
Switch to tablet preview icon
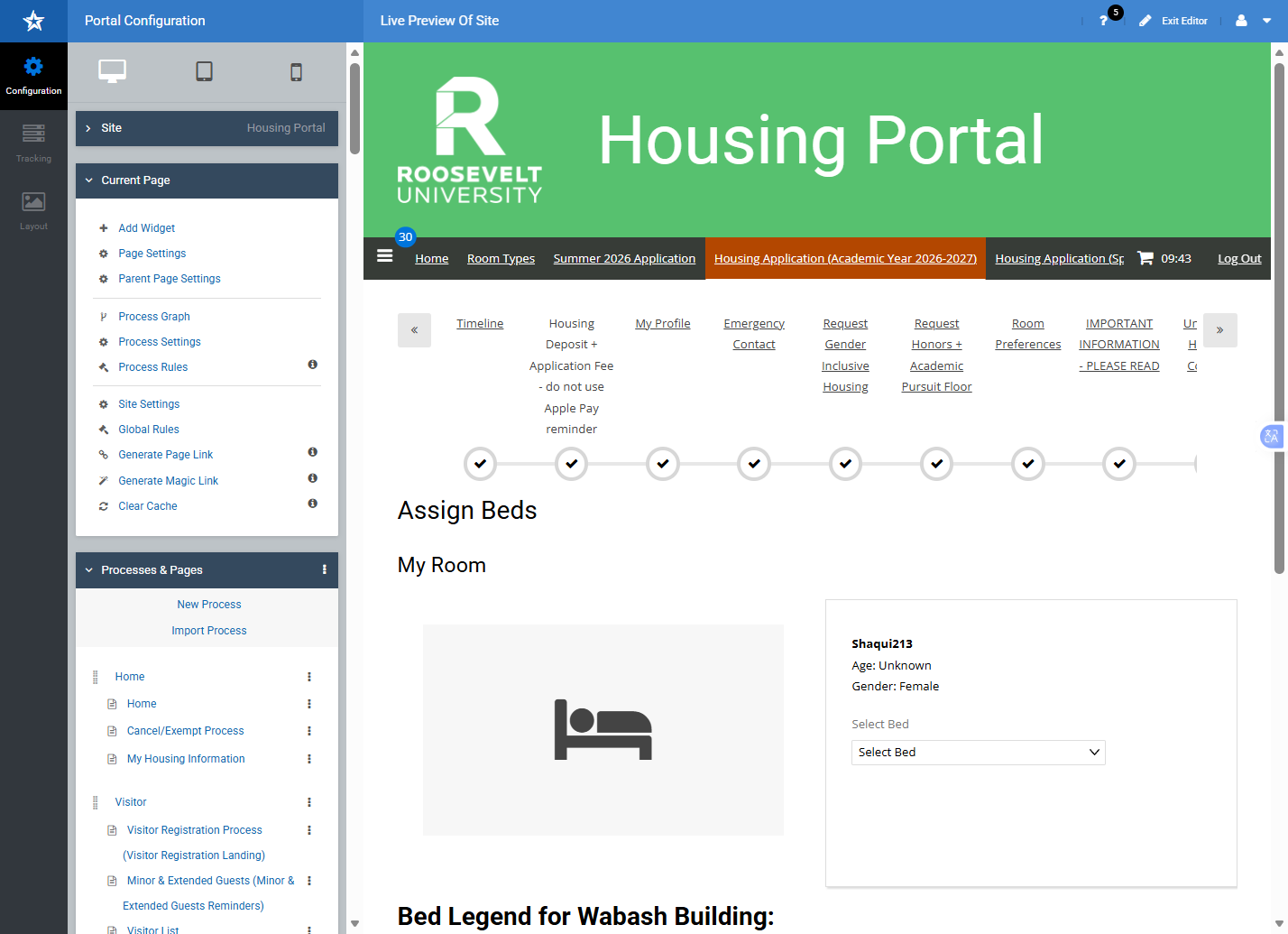205,71
